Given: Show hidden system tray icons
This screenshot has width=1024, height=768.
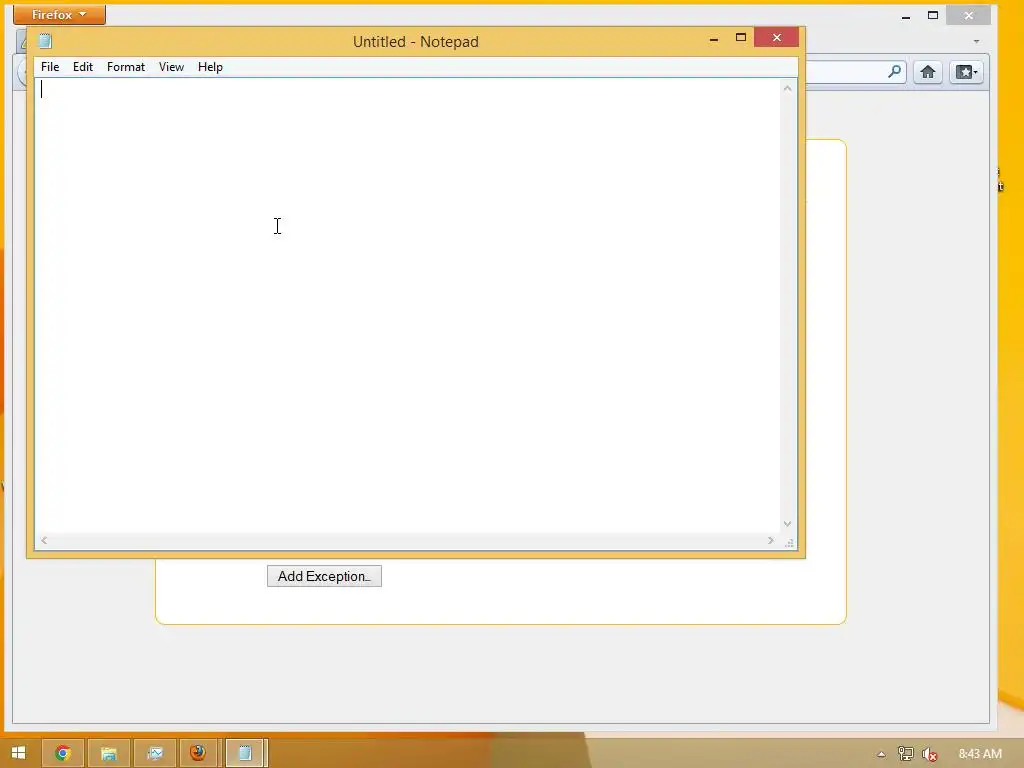Looking at the screenshot, I should click(x=881, y=754).
